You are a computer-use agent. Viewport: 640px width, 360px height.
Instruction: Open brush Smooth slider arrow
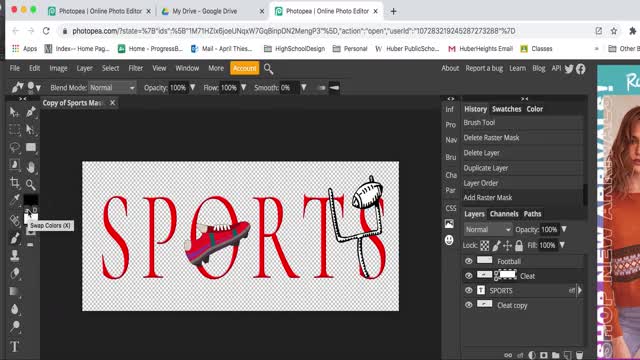(x=304, y=88)
